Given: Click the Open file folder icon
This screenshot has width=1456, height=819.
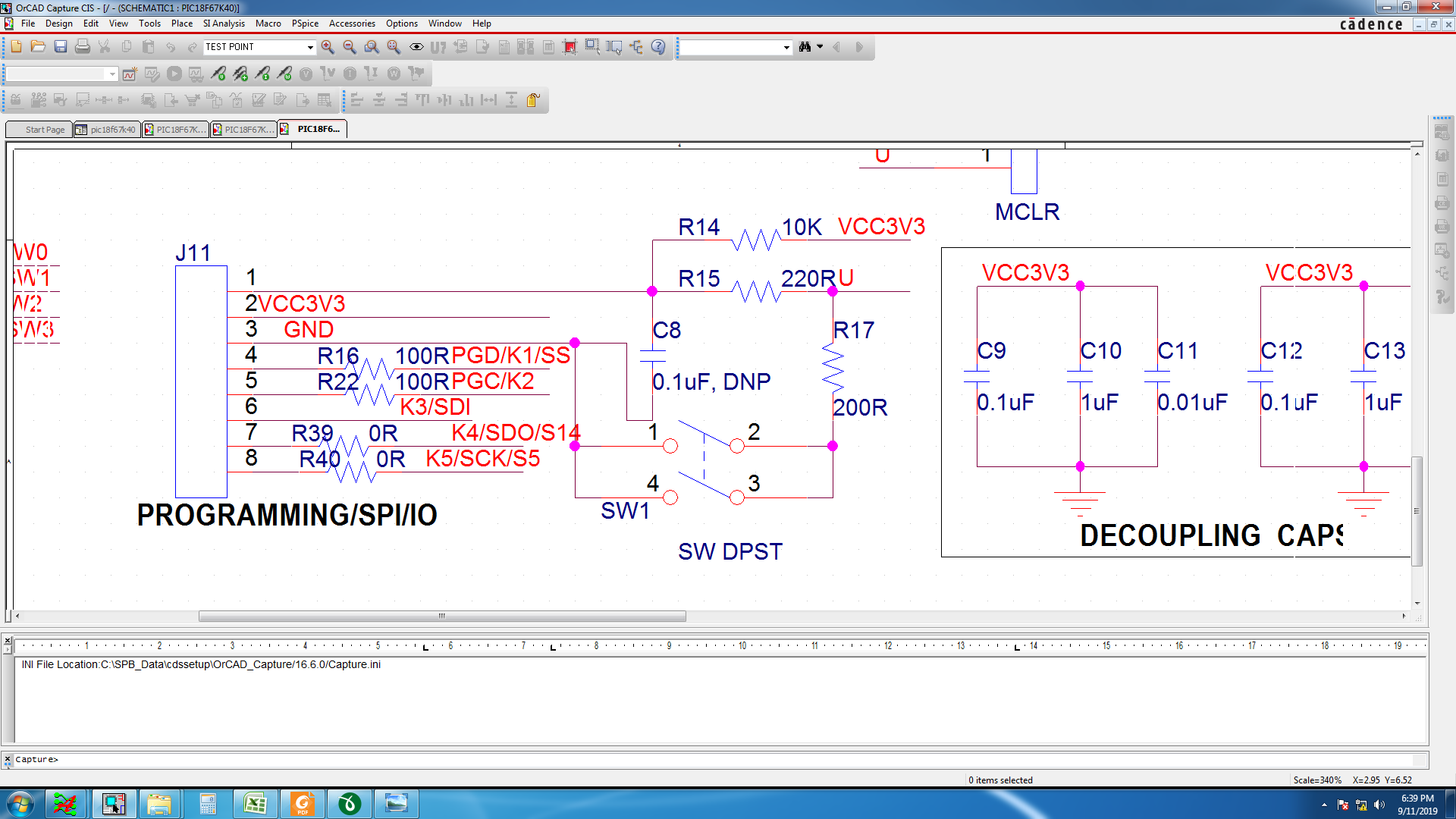Looking at the screenshot, I should (38, 47).
